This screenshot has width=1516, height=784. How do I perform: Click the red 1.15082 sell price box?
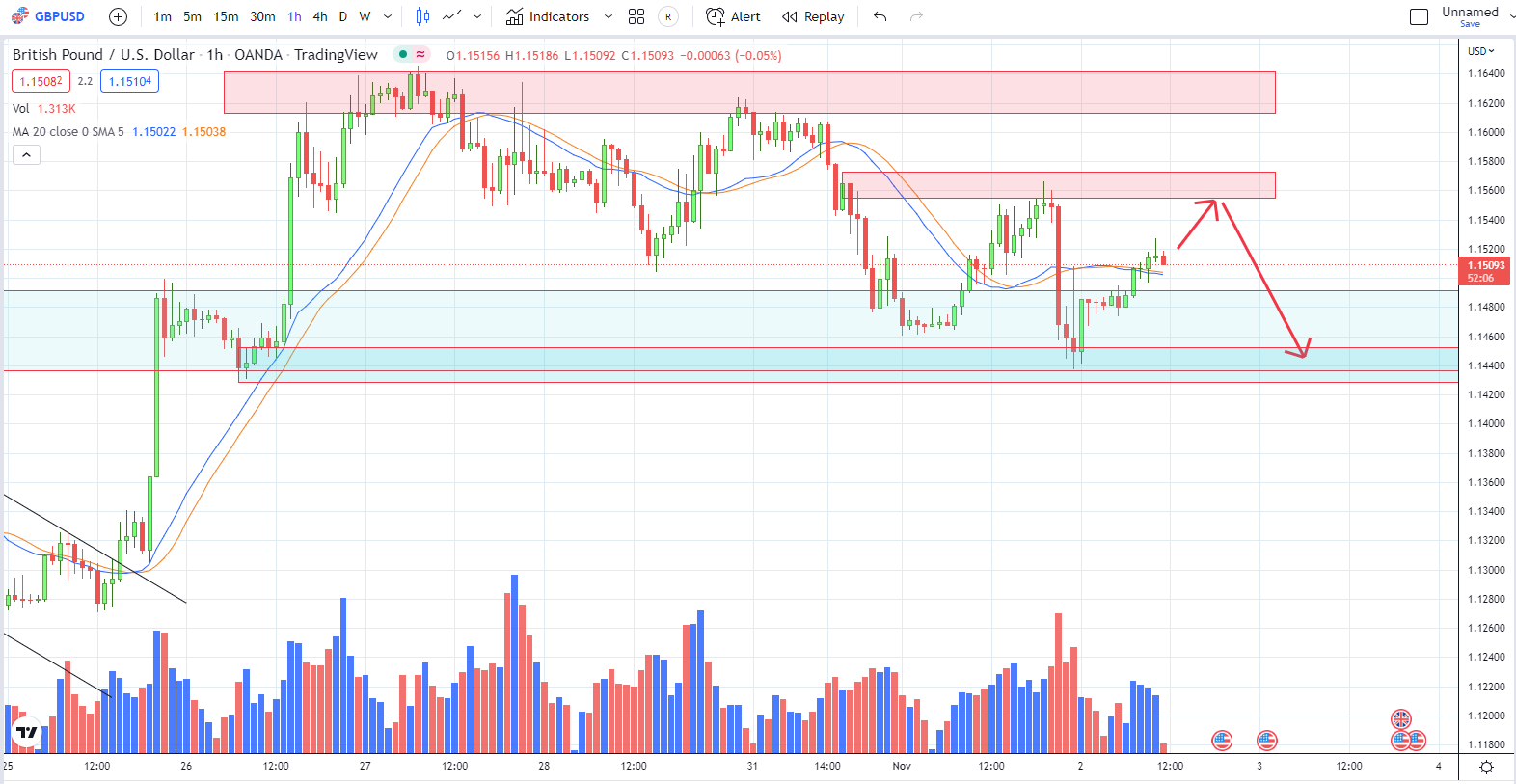pyautogui.click(x=41, y=82)
